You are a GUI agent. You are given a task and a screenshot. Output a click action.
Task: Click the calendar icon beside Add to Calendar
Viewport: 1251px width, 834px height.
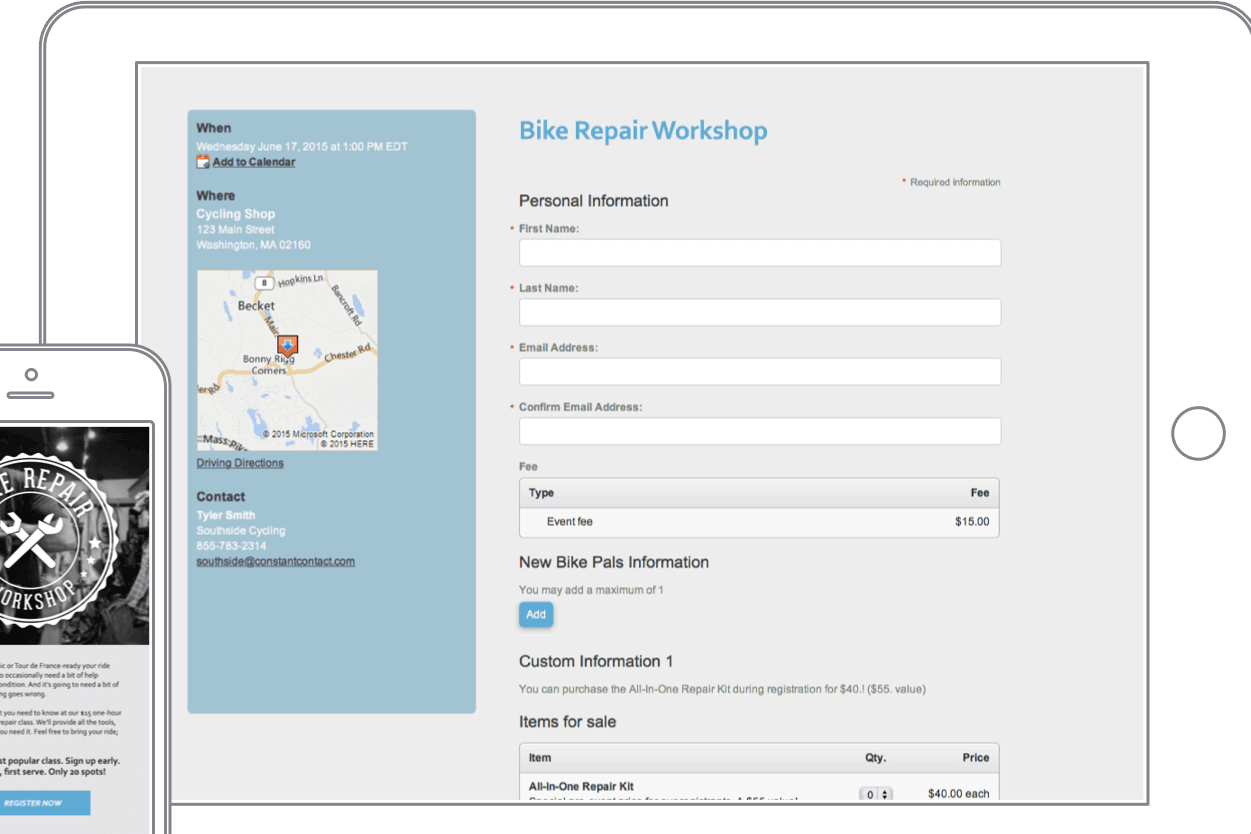[x=203, y=162]
